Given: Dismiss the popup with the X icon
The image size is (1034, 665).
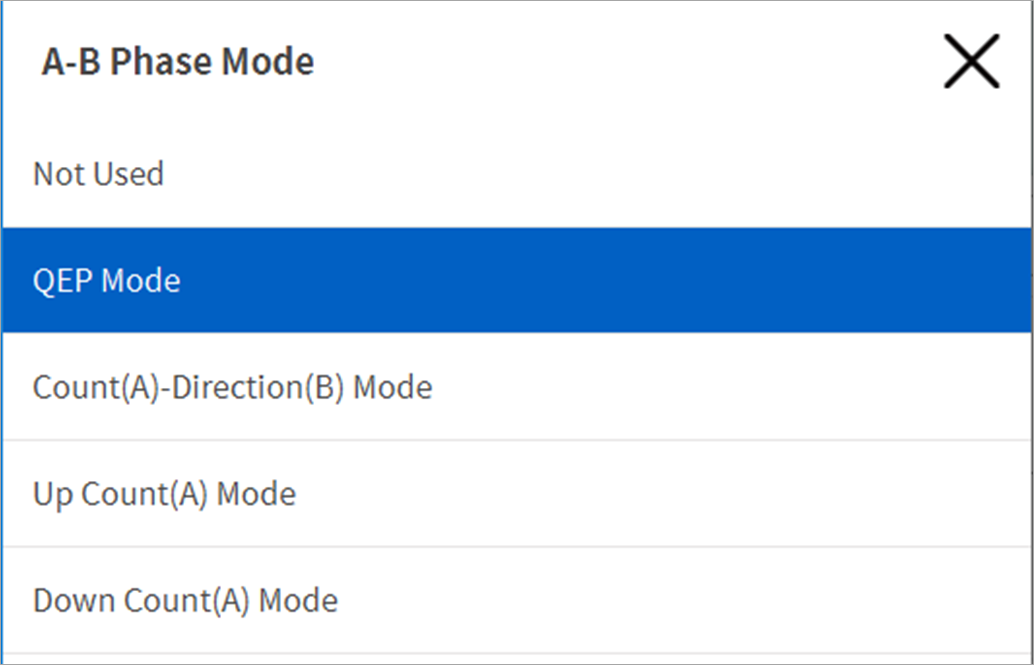Looking at the screenshot, I should 971,62.
